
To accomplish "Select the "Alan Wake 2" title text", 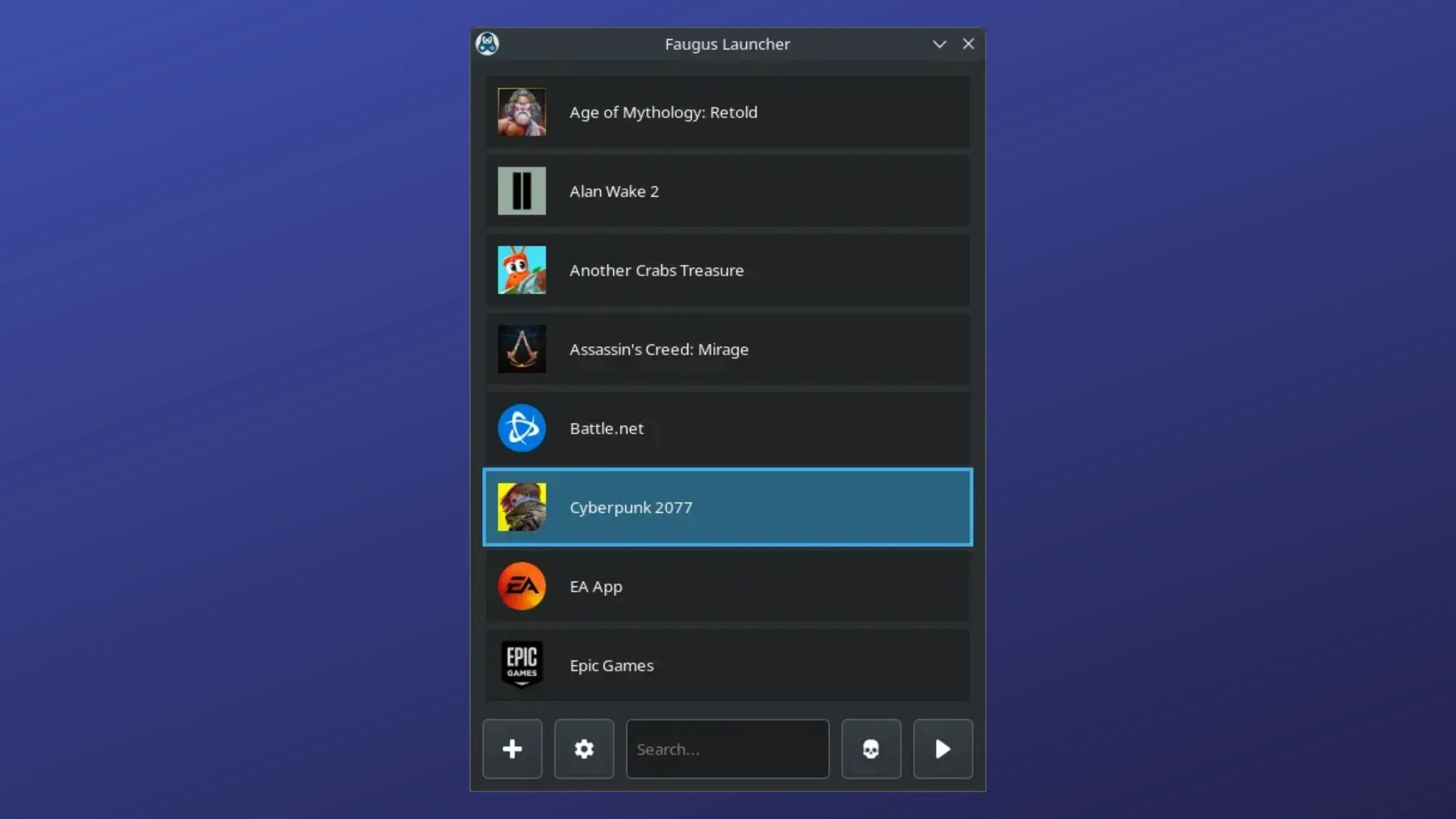I will 614,192.
